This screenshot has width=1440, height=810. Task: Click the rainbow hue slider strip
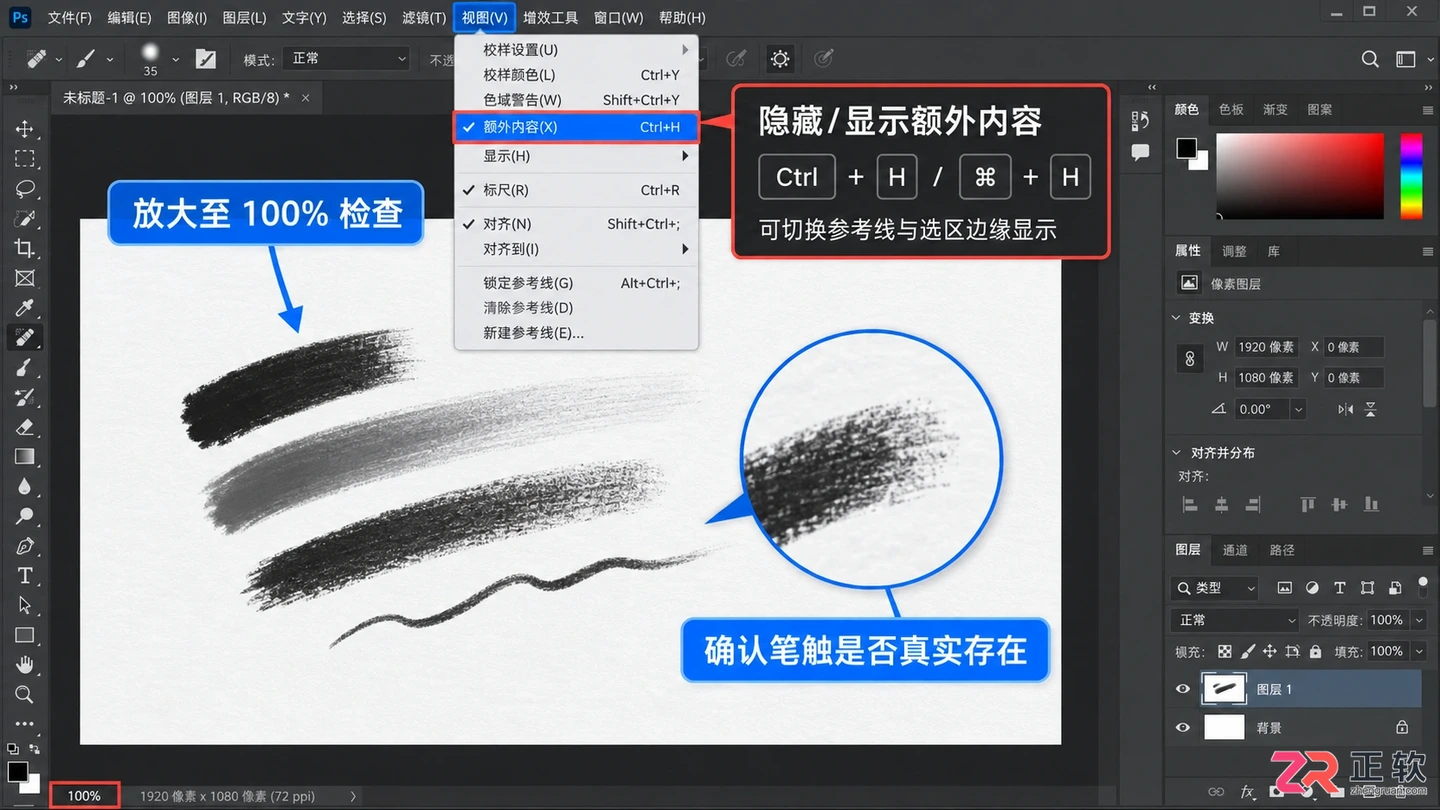[x=1411, y=176]
